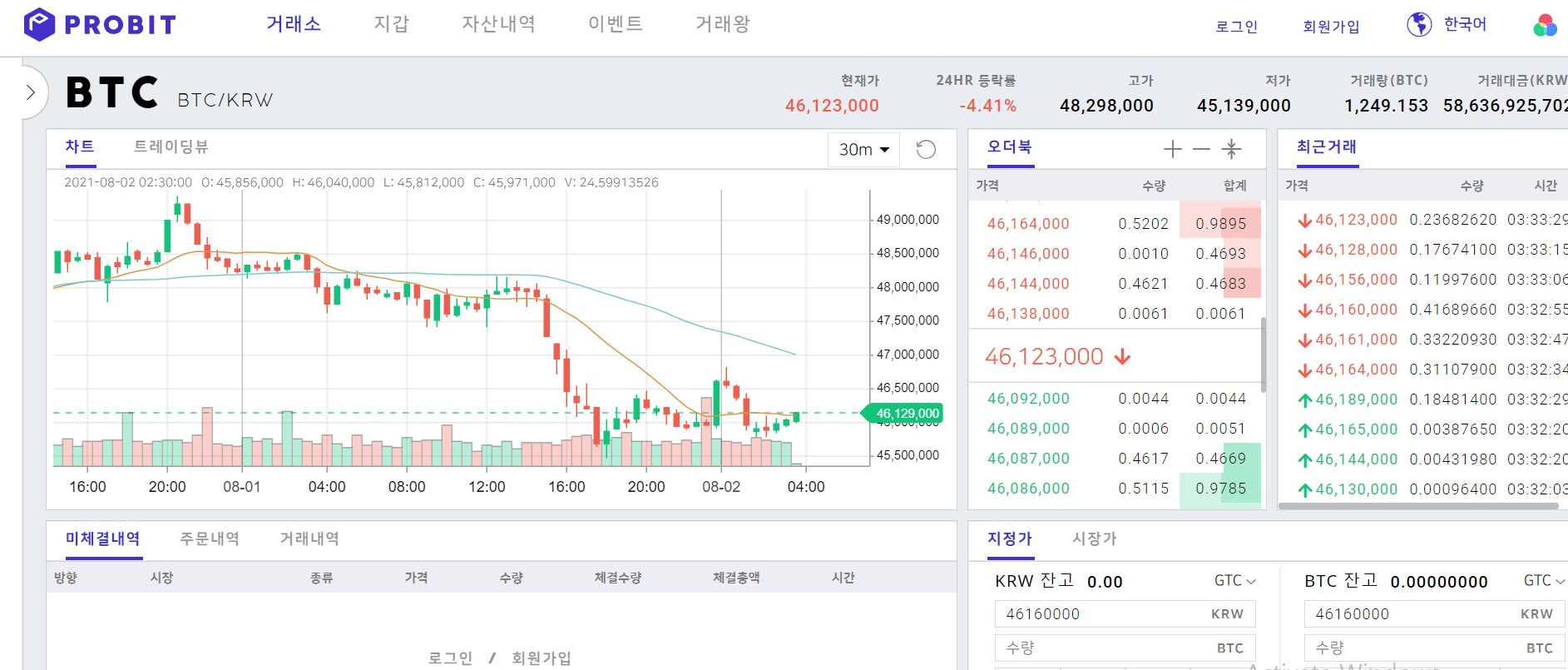Click the 로그인 link

[x=1236, y=27]
